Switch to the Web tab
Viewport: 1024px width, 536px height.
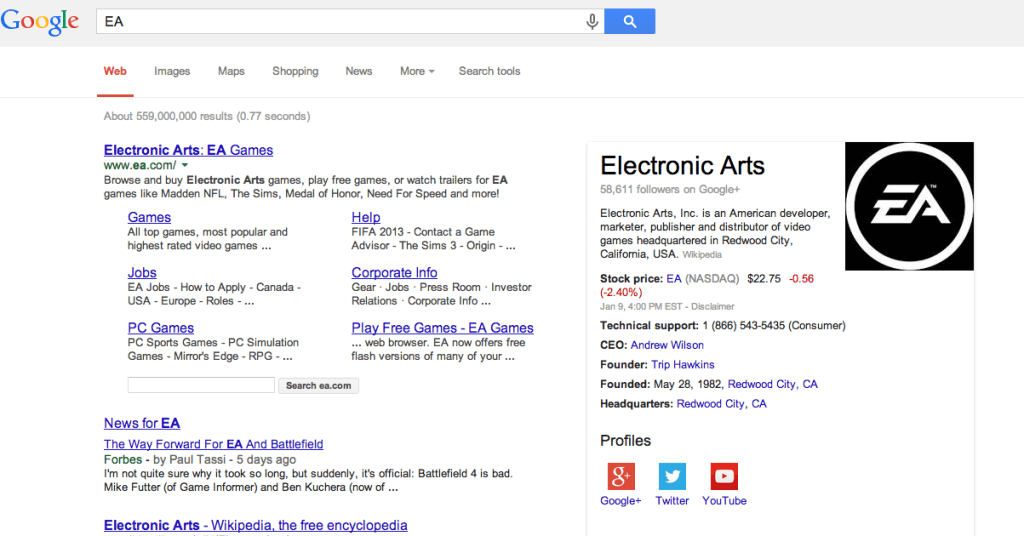115,71
